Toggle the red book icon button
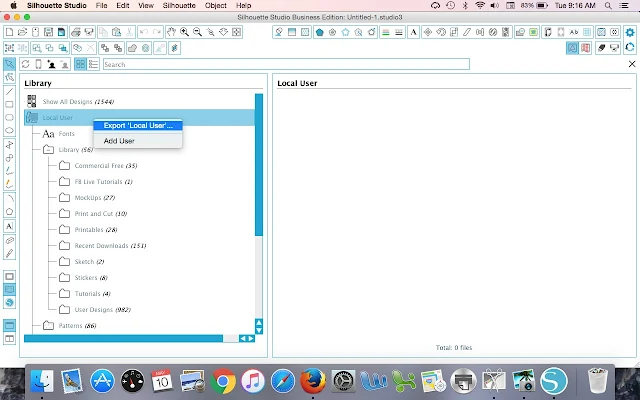Viewport: 640px width, 400px height. tap(585, 48)
